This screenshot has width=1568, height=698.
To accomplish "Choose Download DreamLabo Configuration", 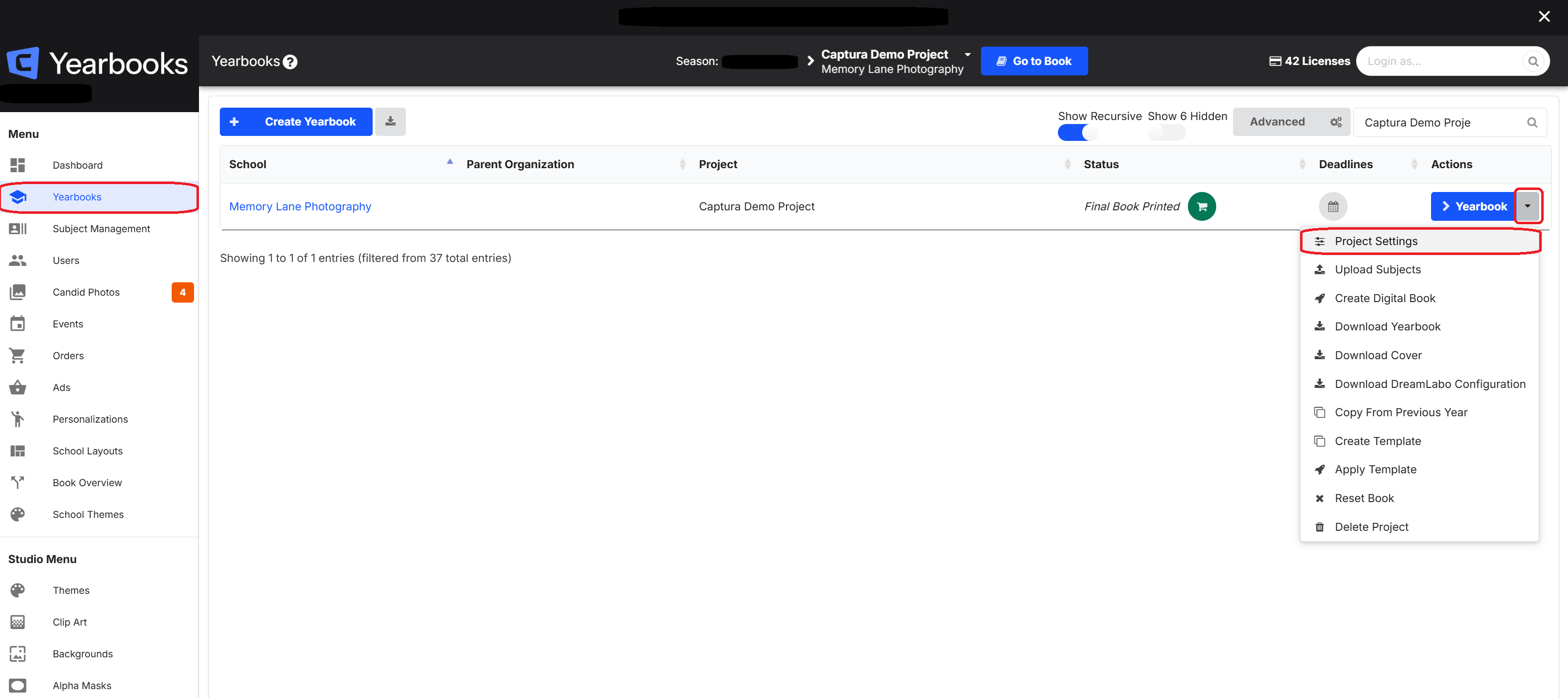I will pyautogui.click(x=1420, y=384).
